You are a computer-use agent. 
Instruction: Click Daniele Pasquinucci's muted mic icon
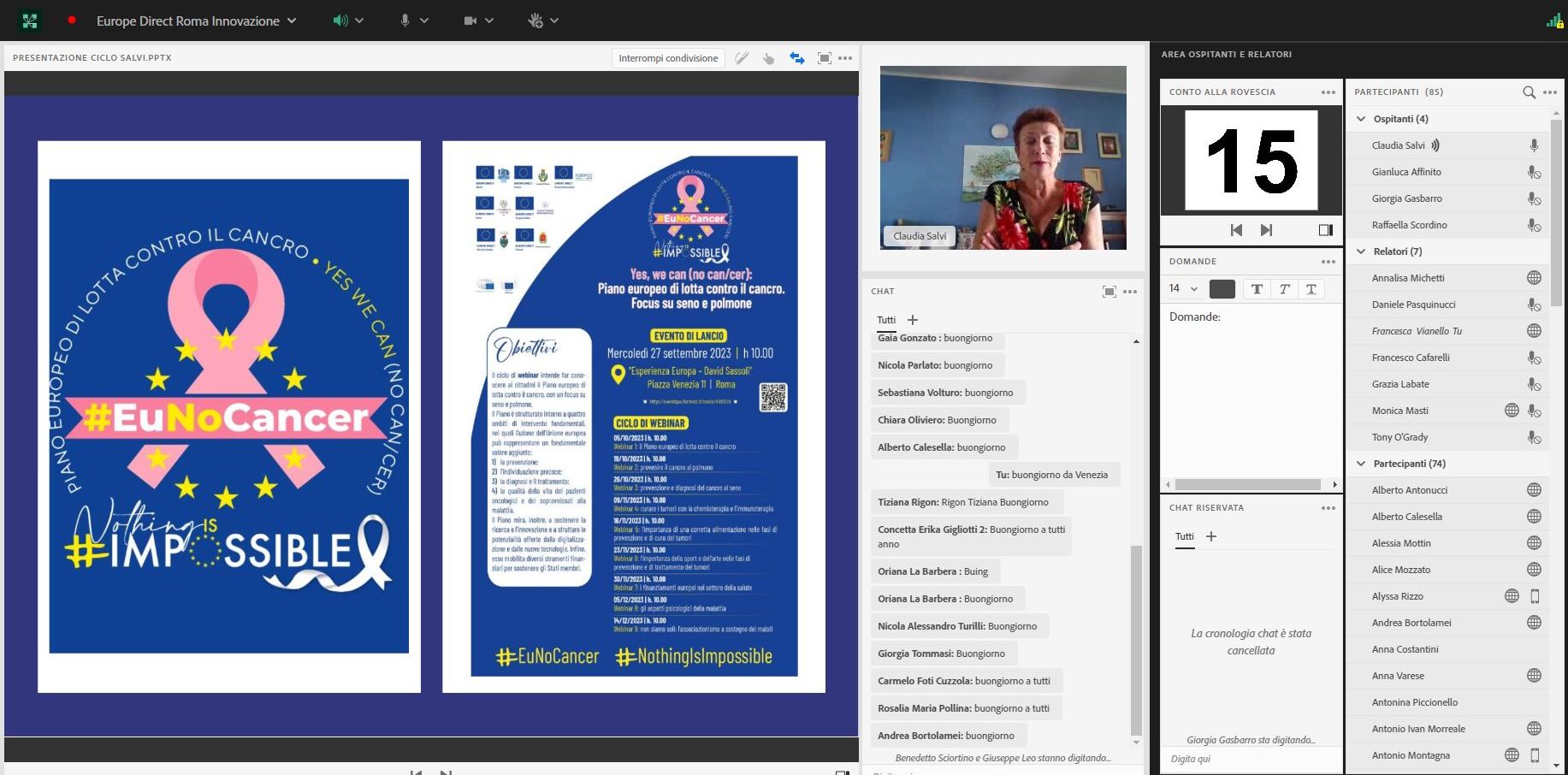(x=1535, y=305)
